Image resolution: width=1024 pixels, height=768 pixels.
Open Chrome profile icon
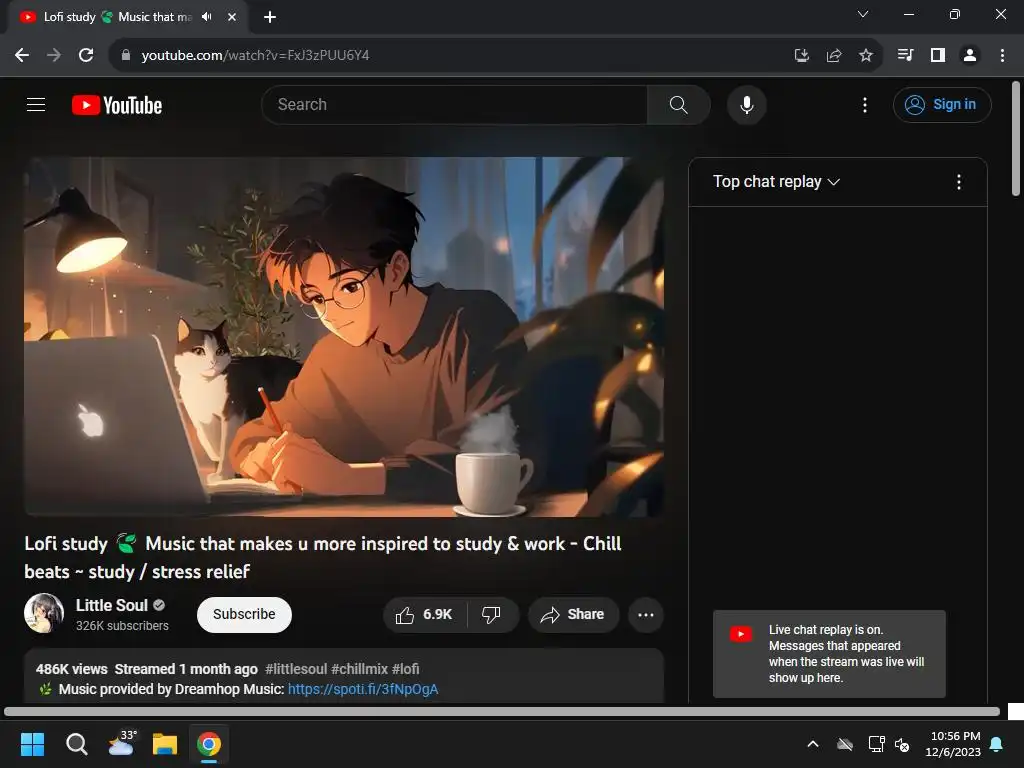(970, 55)
